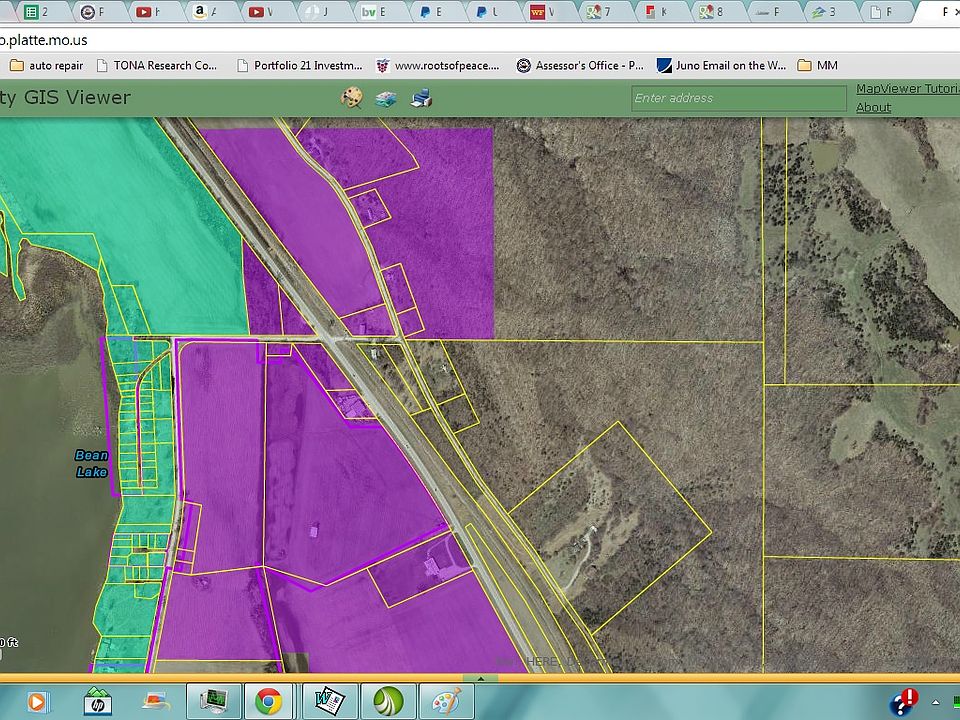Open Google Chrome from the taskbar
Image resolution: width=960 pixels, height=720 pixels.
click(x=268, y=701)
